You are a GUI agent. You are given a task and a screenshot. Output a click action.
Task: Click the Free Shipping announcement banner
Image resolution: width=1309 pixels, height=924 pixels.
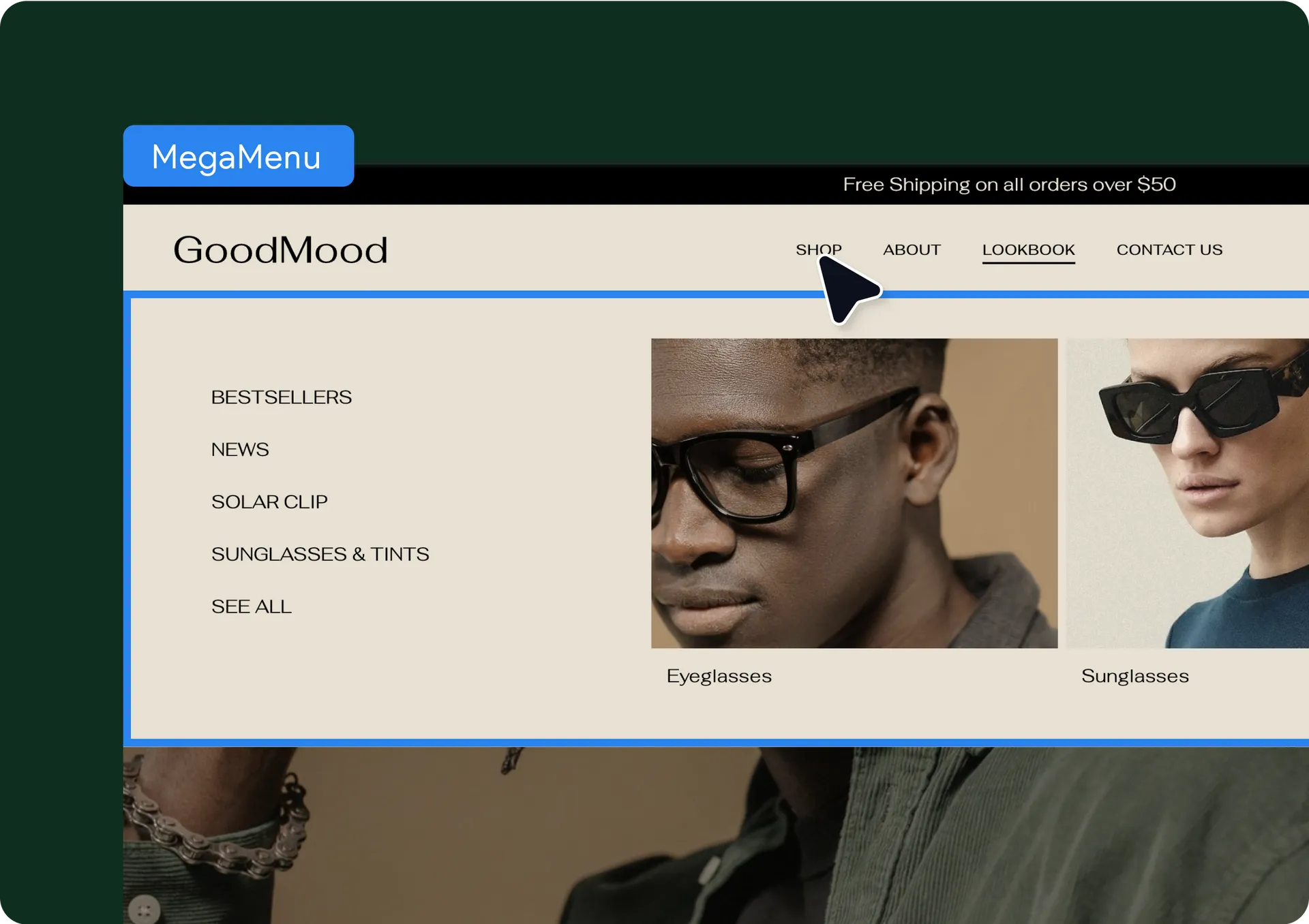(x=1008, y=184)
